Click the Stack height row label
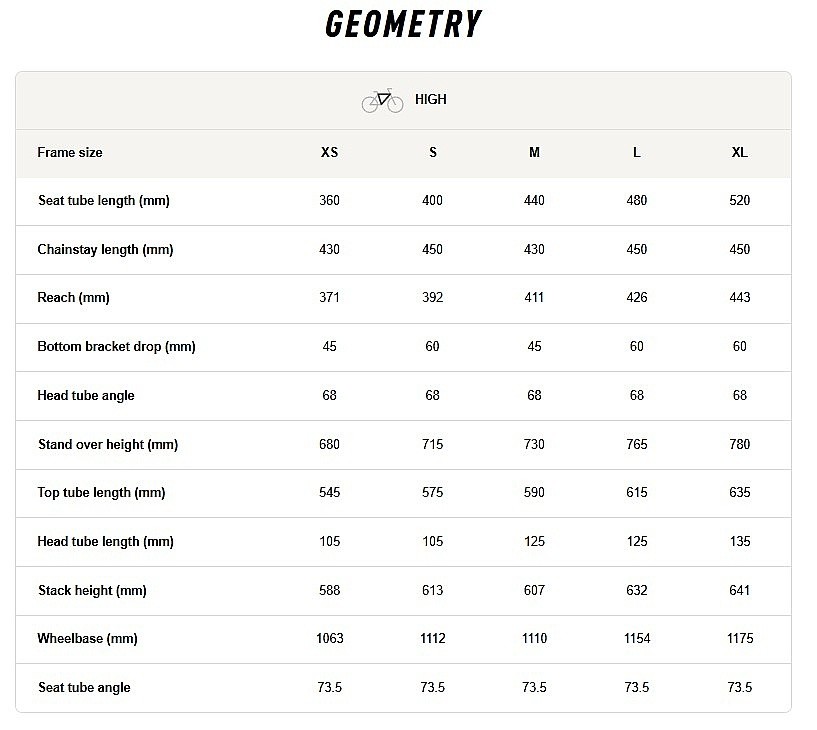 click(x=92, y=591)
